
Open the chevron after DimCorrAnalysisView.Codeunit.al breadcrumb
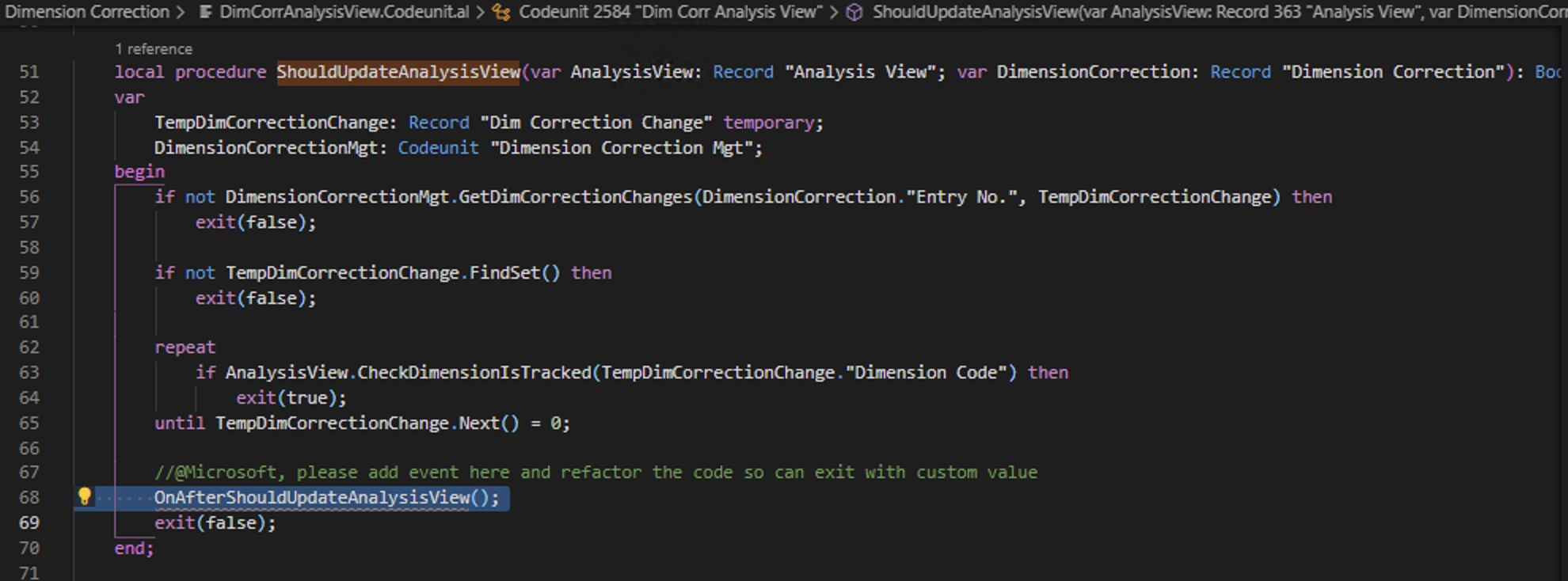pos(480,12)
